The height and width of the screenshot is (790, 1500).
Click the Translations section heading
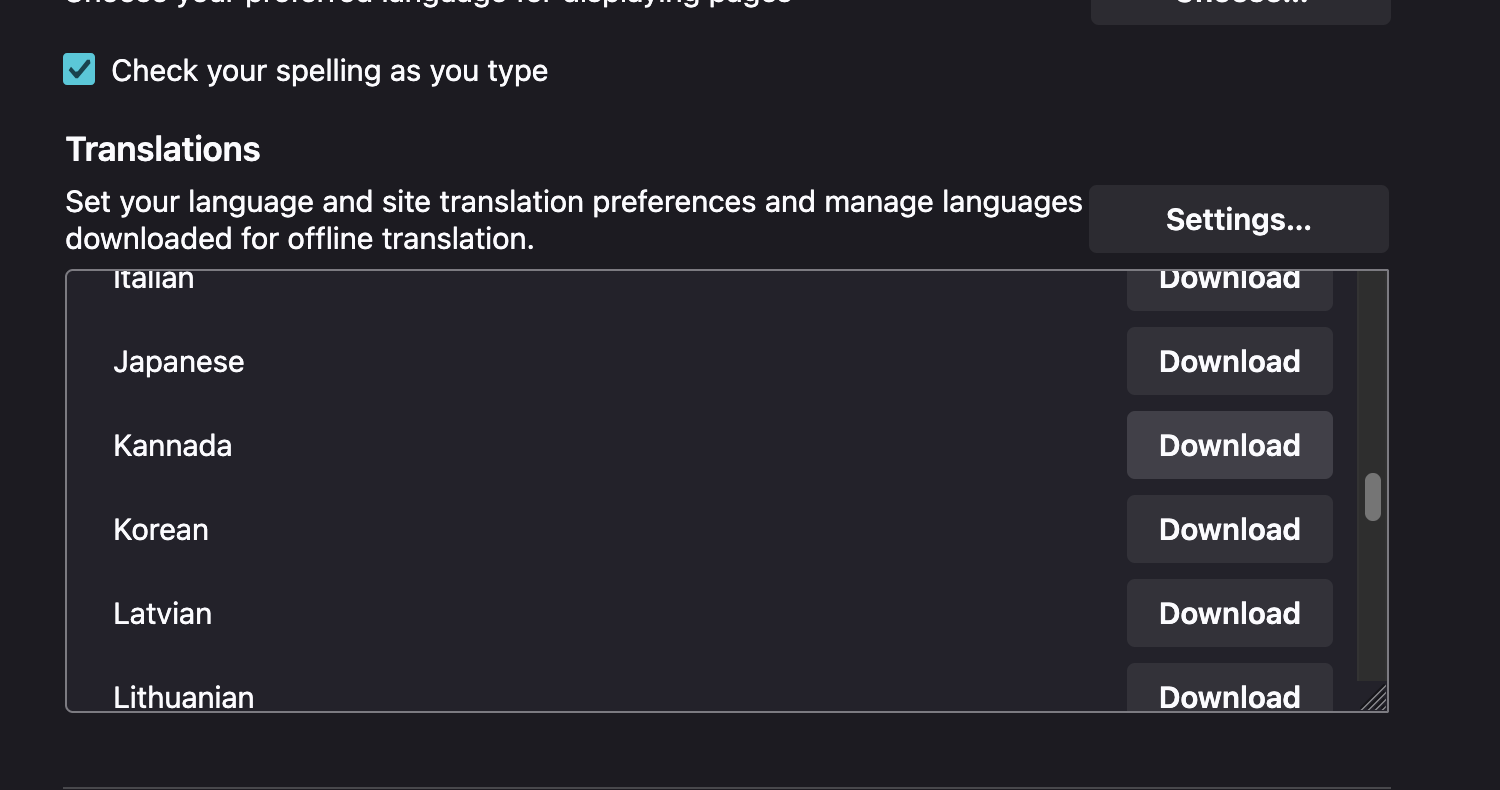click(x=163, y=149)
